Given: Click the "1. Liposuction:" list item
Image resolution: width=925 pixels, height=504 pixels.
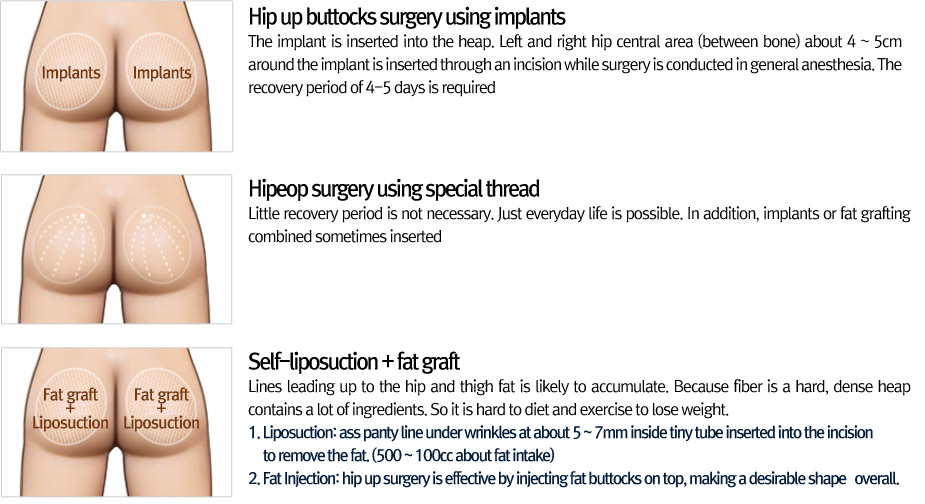Looking at the screenshot, I should [x=560, y=433].
